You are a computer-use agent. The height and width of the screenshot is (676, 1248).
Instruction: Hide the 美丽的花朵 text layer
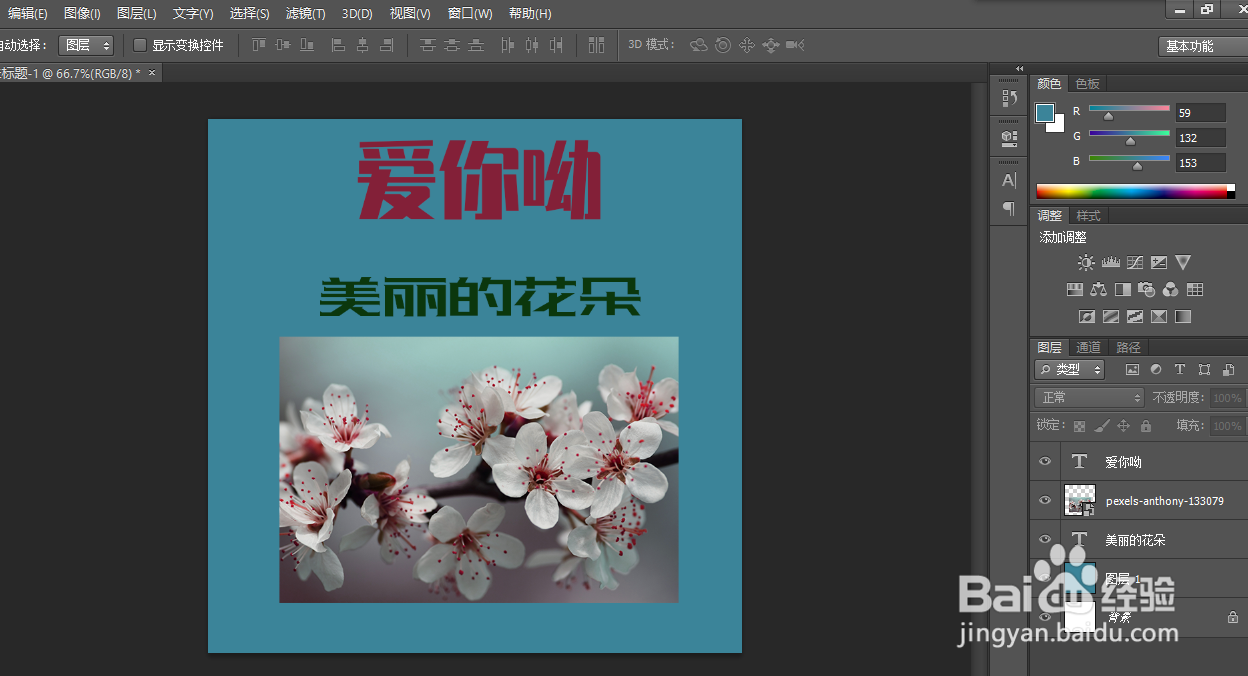1045,539
